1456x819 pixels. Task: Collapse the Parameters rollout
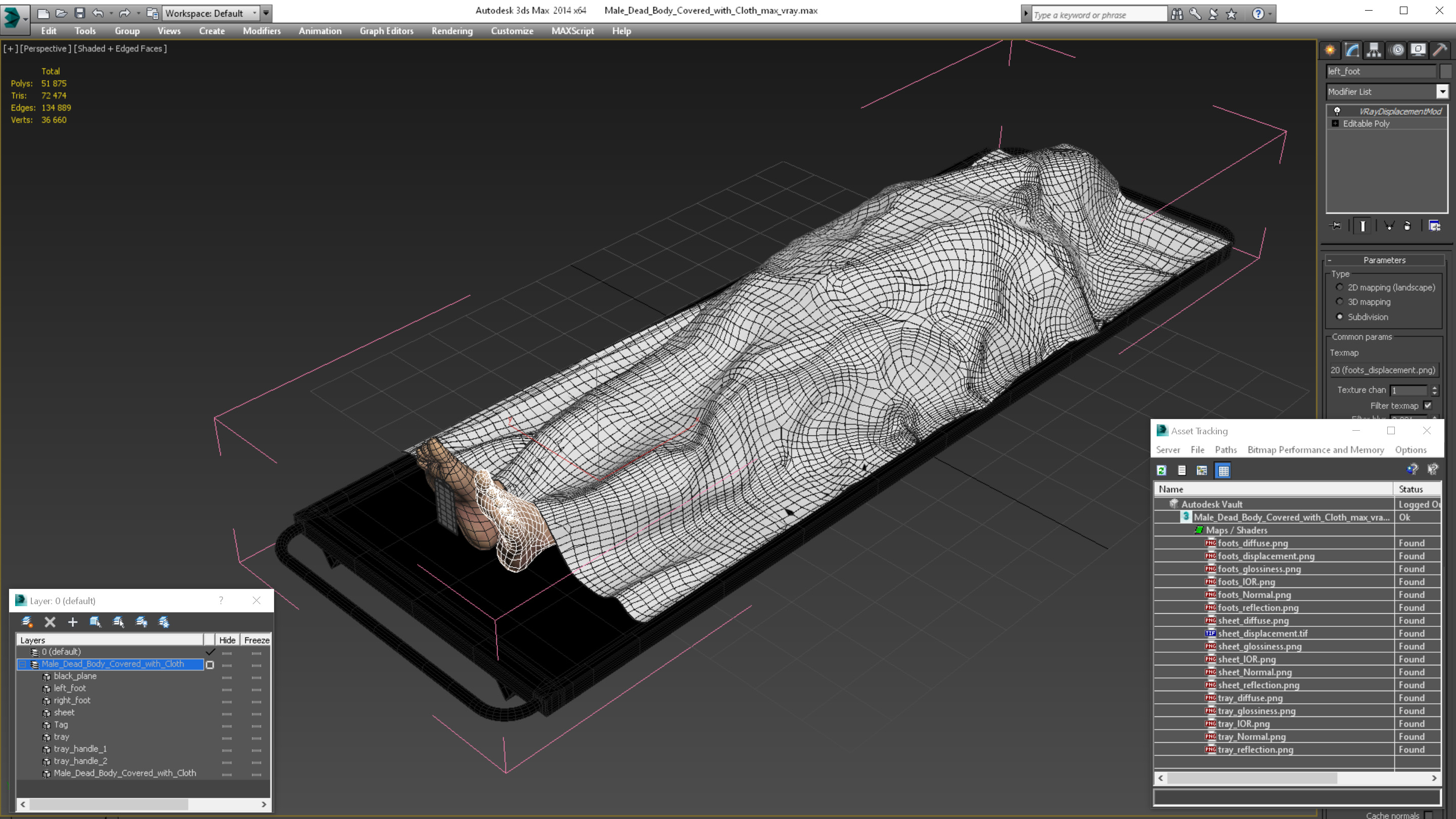1384,260
